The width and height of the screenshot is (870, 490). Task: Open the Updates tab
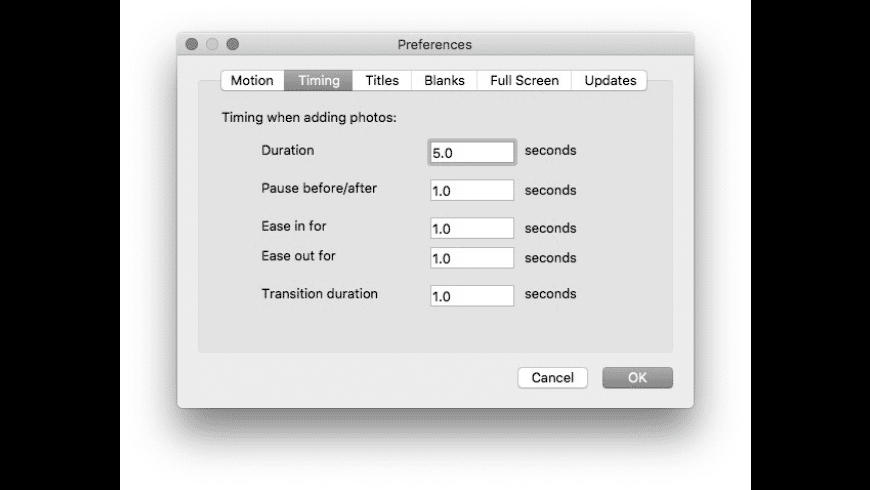click(610, 81)
